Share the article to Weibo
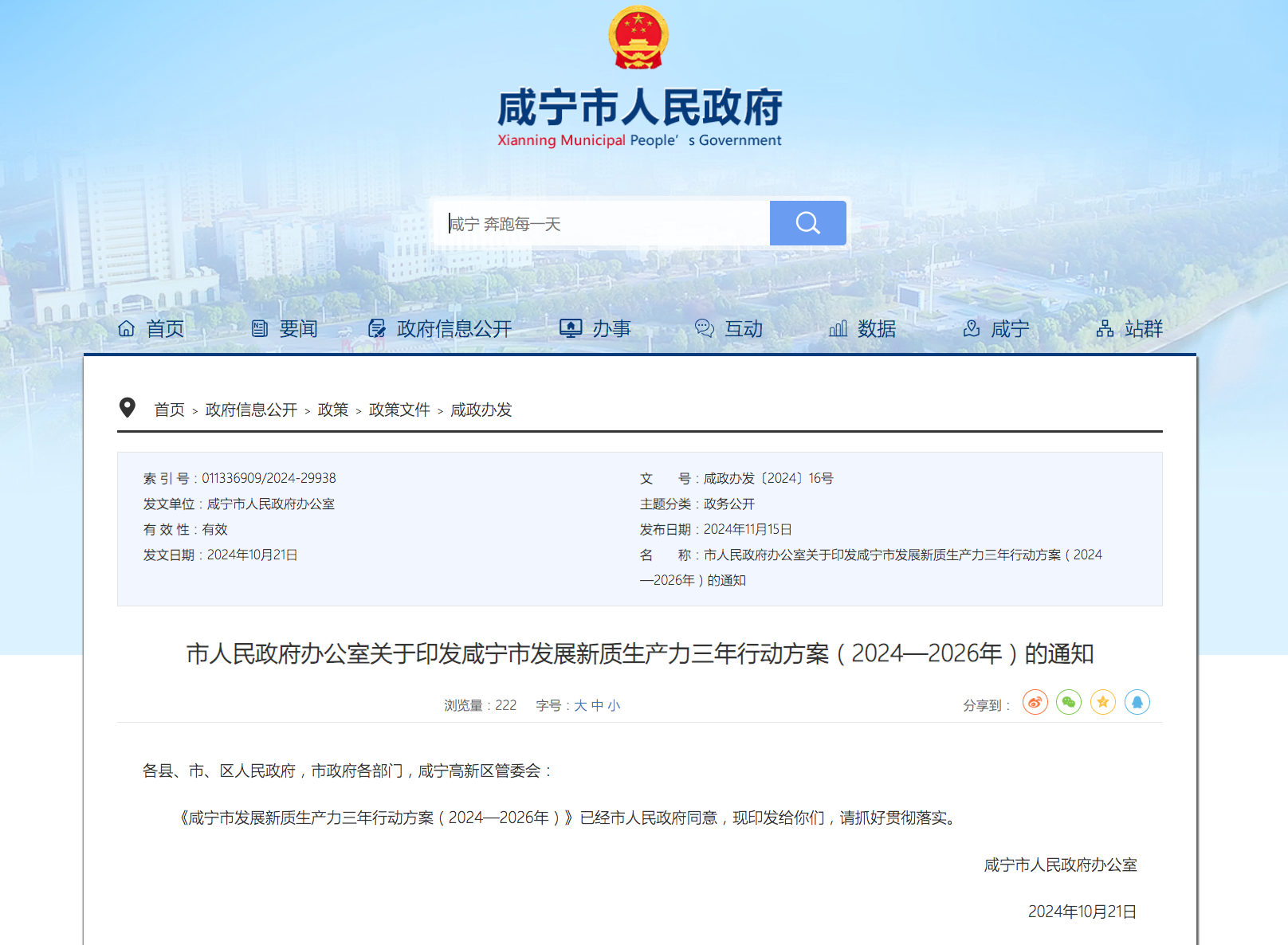The height and width of the screenshot is (945, 1288). click(x=1034, y=702)
